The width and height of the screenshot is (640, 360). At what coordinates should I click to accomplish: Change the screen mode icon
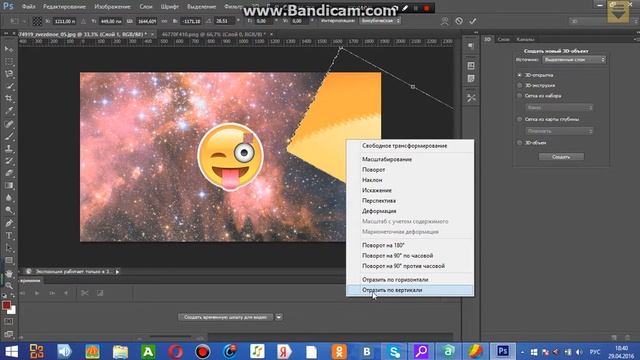coord(9,335)
